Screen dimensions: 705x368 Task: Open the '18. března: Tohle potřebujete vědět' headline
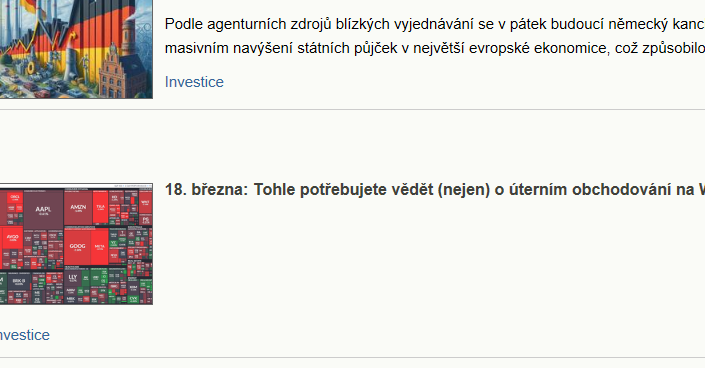pyautogui.click(x=434, y=189)
